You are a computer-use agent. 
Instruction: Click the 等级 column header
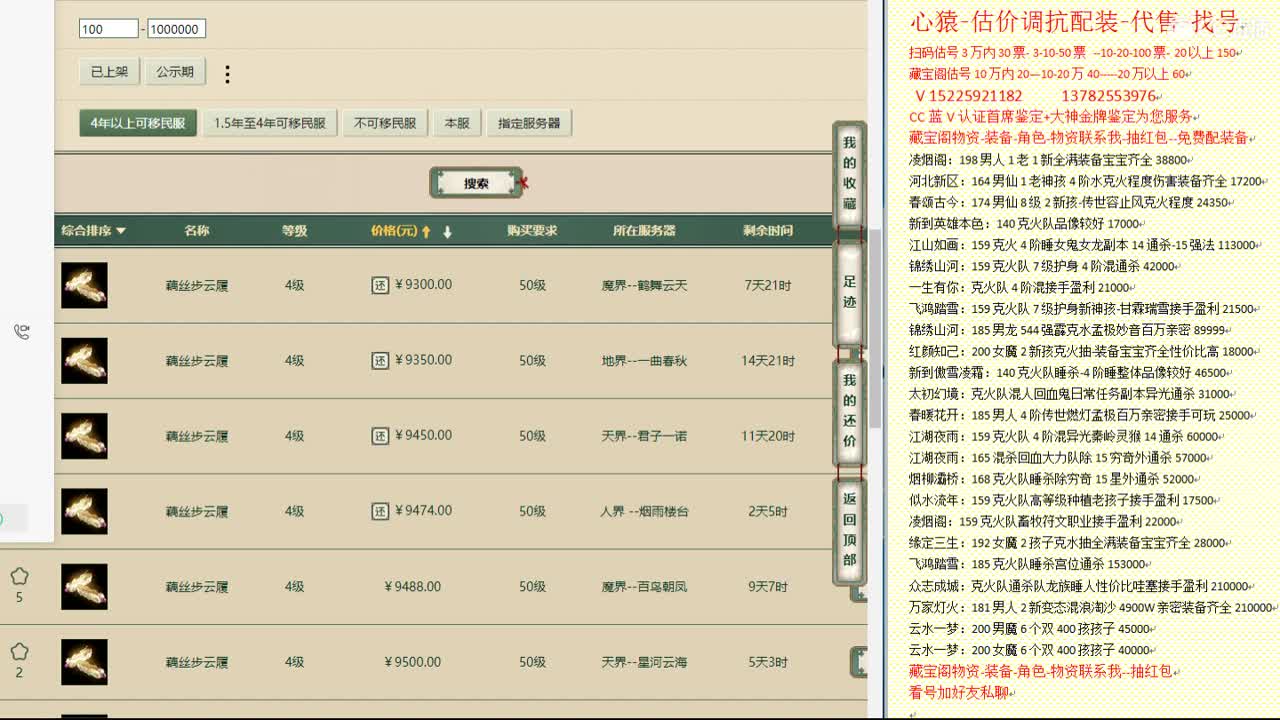tap(294, 230)
